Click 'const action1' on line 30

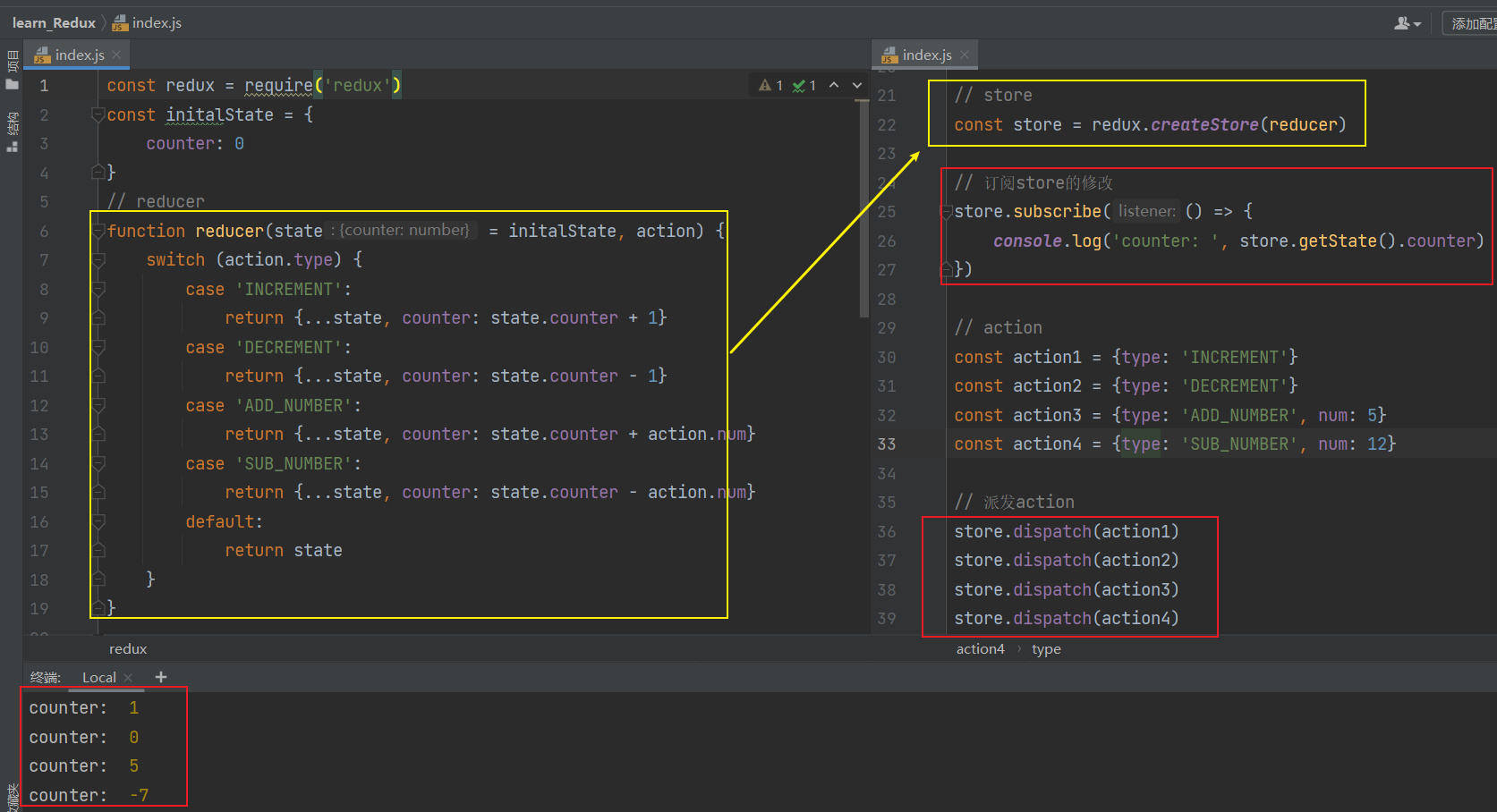[x=1017, y=357]
